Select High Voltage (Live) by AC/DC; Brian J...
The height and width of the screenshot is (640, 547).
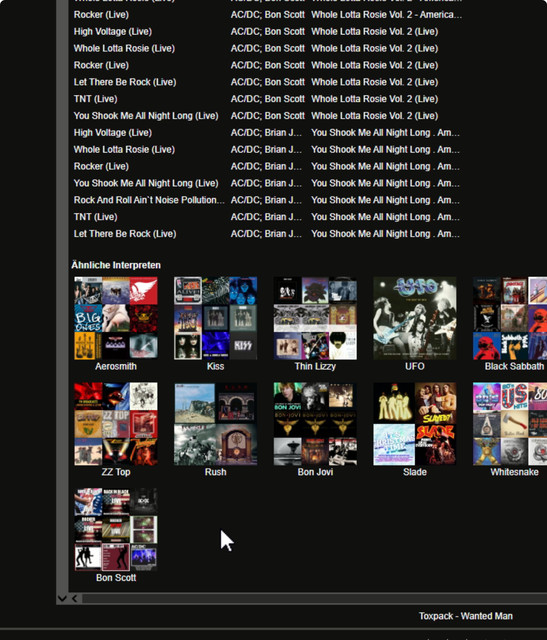point(267,133)
